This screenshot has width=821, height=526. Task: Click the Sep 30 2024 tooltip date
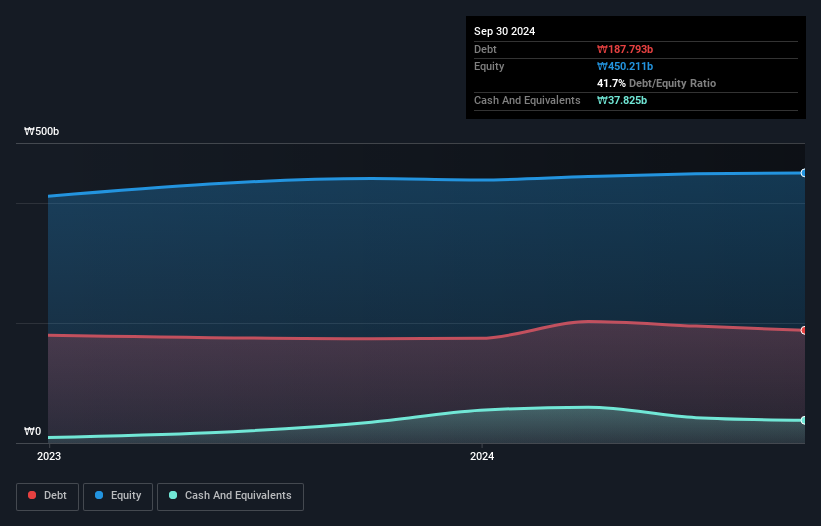(504, 31)
